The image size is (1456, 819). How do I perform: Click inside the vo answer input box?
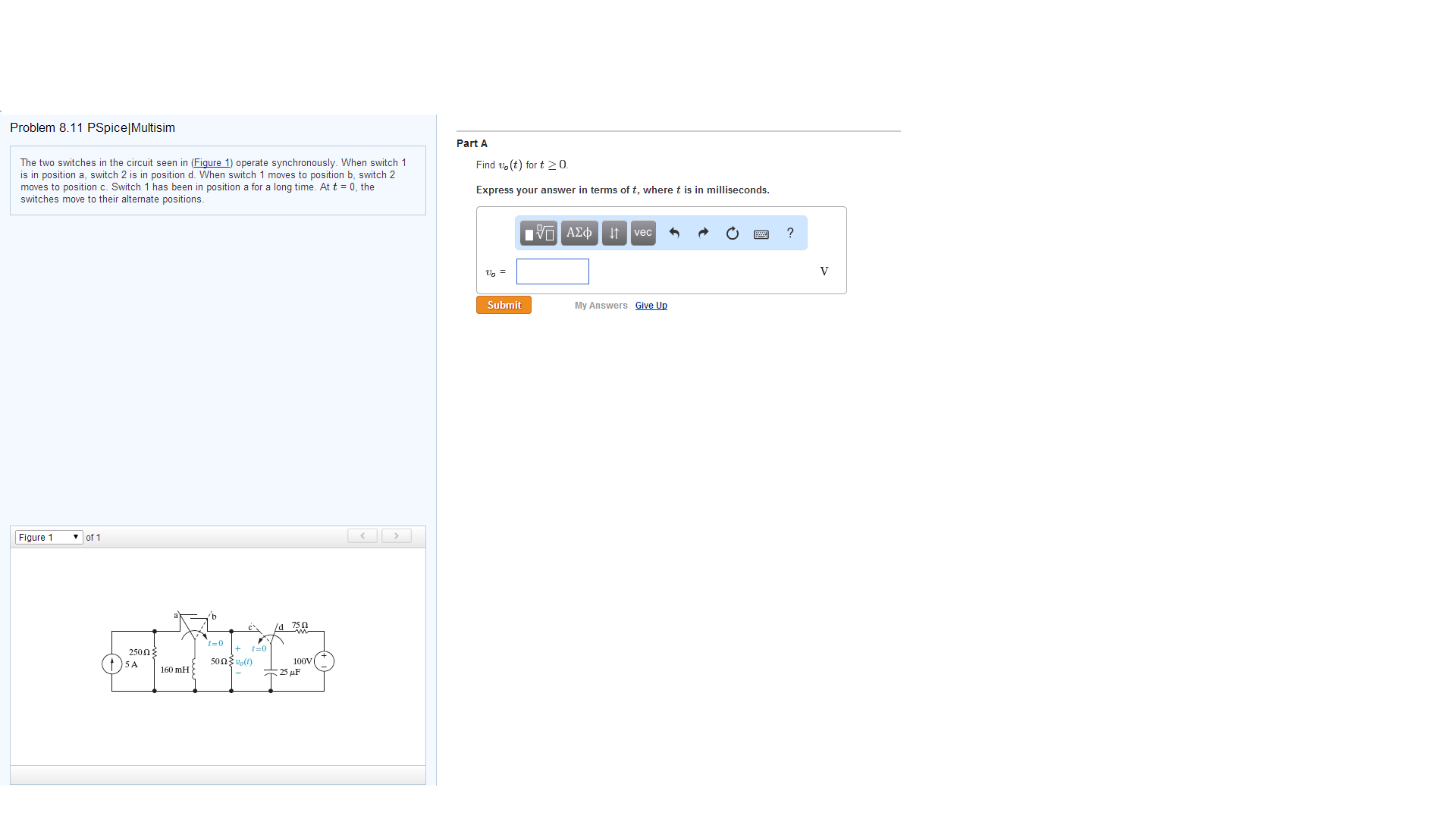point(552,271)
